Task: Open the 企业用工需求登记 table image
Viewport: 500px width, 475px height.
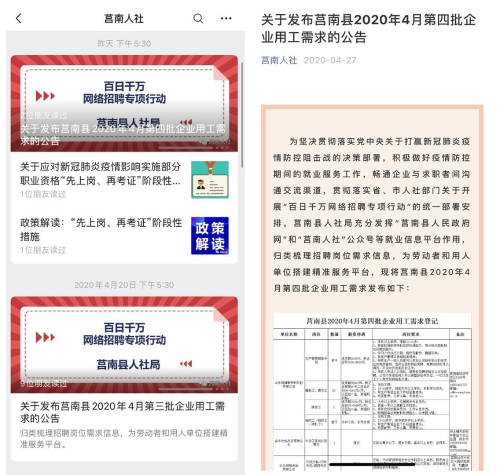Action: coord(372,392)
